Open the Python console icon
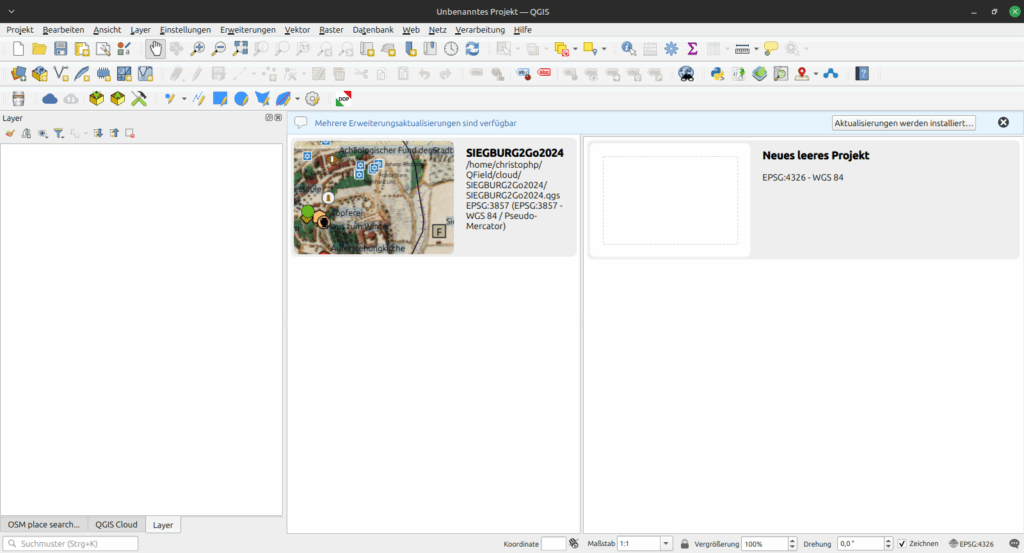 tap(717, 73)
